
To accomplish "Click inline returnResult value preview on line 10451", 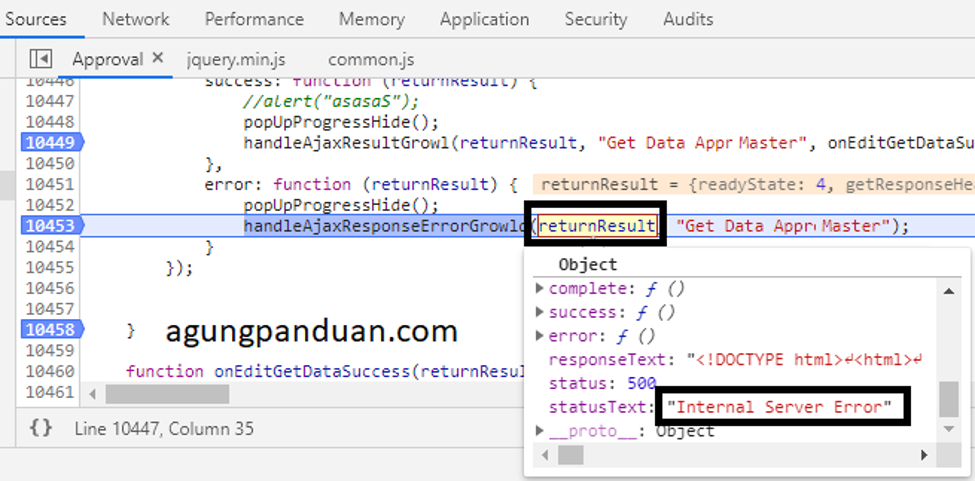I will click(x=754, y=184).
